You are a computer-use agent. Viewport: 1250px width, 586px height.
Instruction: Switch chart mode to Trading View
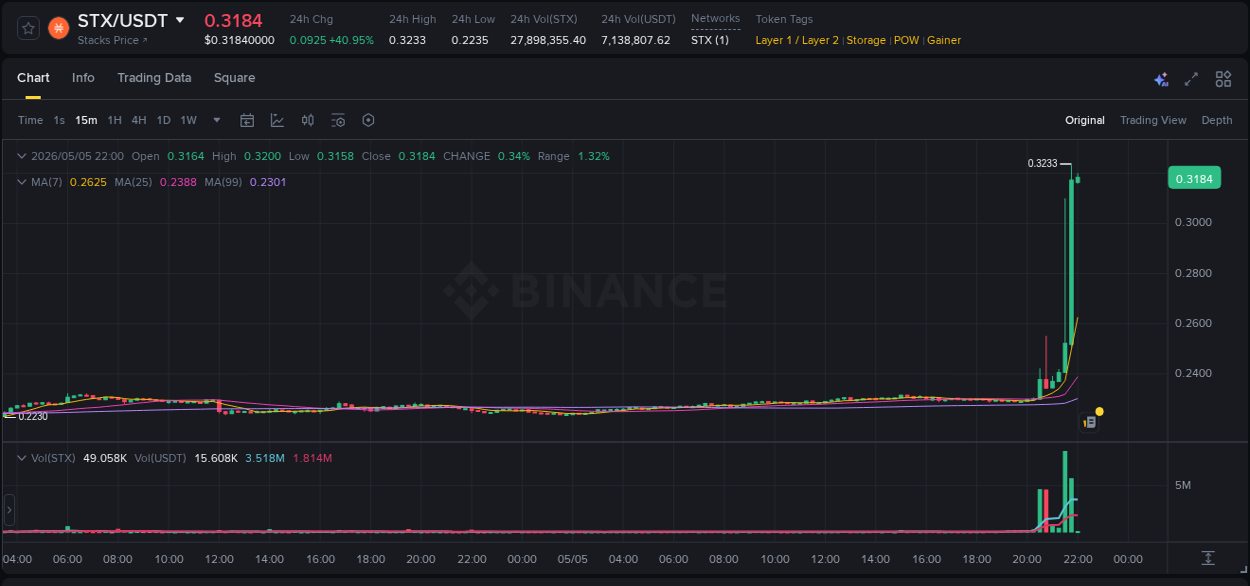click(x=1153, y=120)
